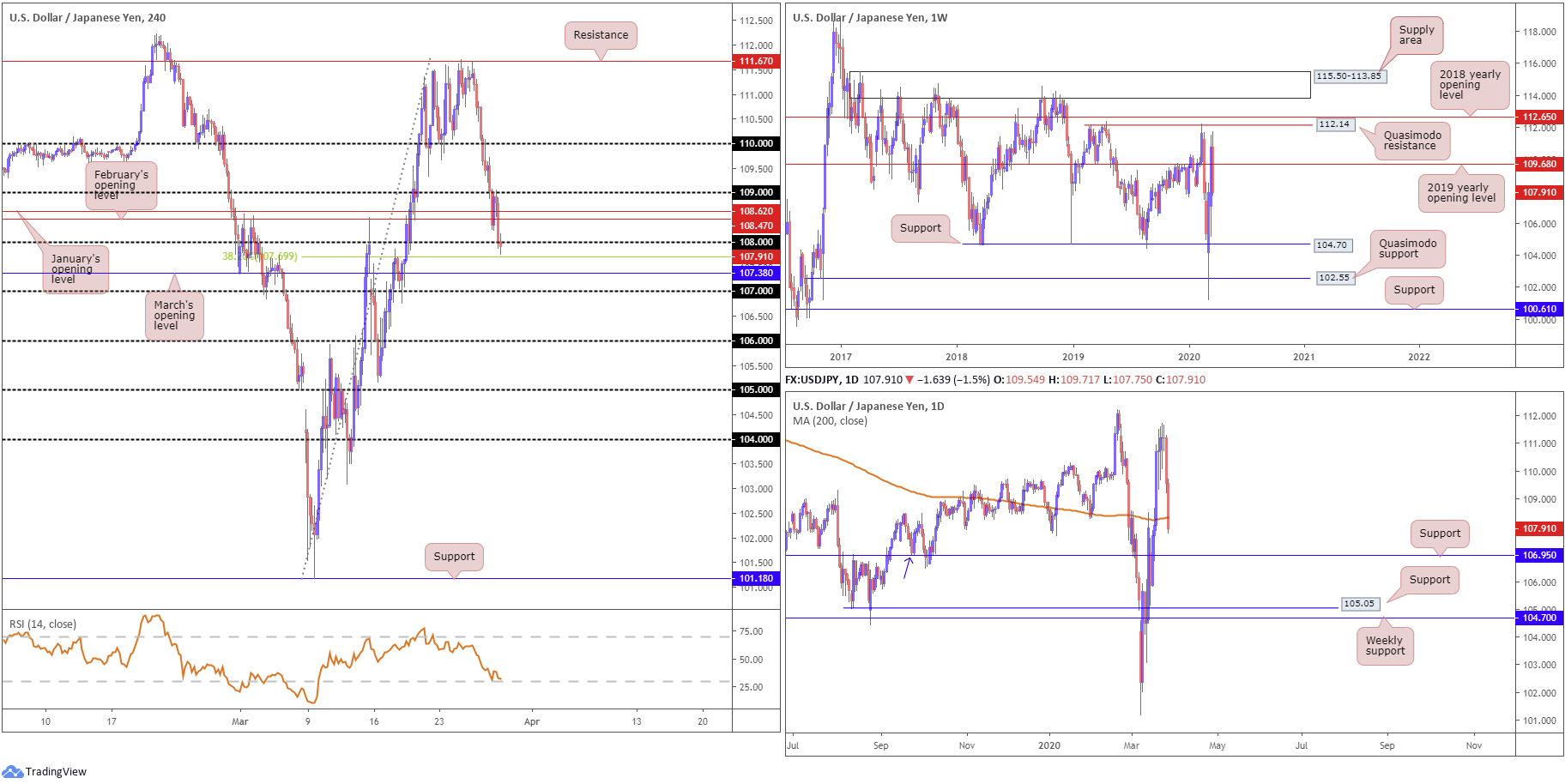Click the 110.000 price level tag

pos(756,143)
